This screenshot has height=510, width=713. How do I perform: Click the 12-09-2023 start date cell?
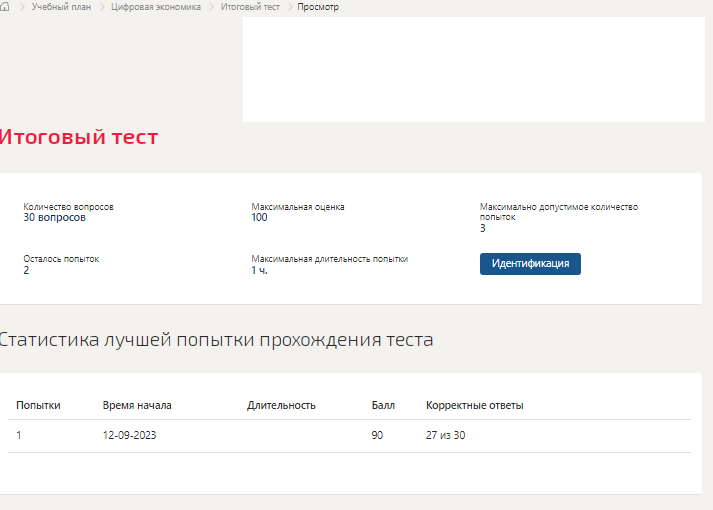coord(130,435)
